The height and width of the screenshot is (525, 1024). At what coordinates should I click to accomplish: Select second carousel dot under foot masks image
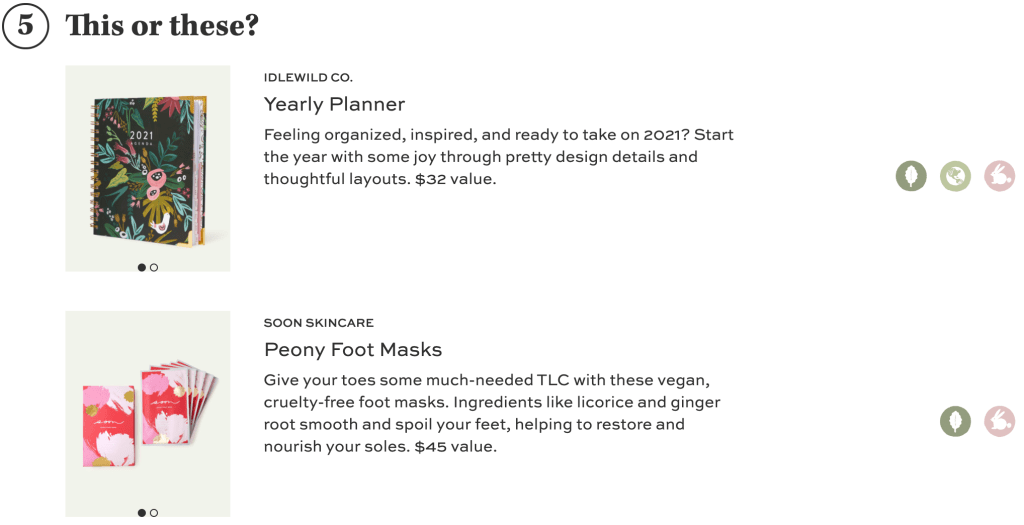[x=154, y=513]
